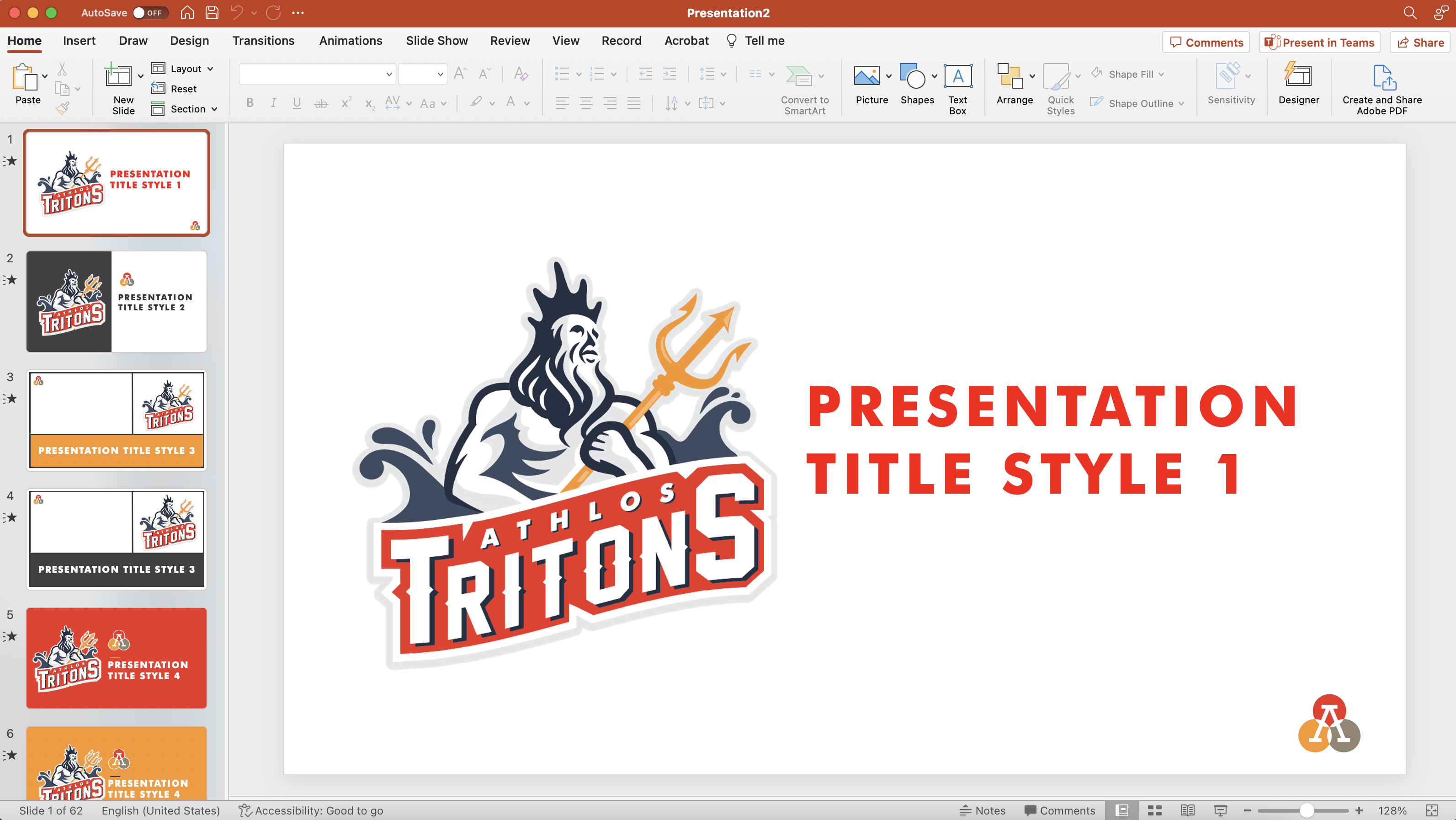This screenshot has height=820, width=1456.
Task: Click Fit Slide to Window icon
Action: click(1432, 810)
